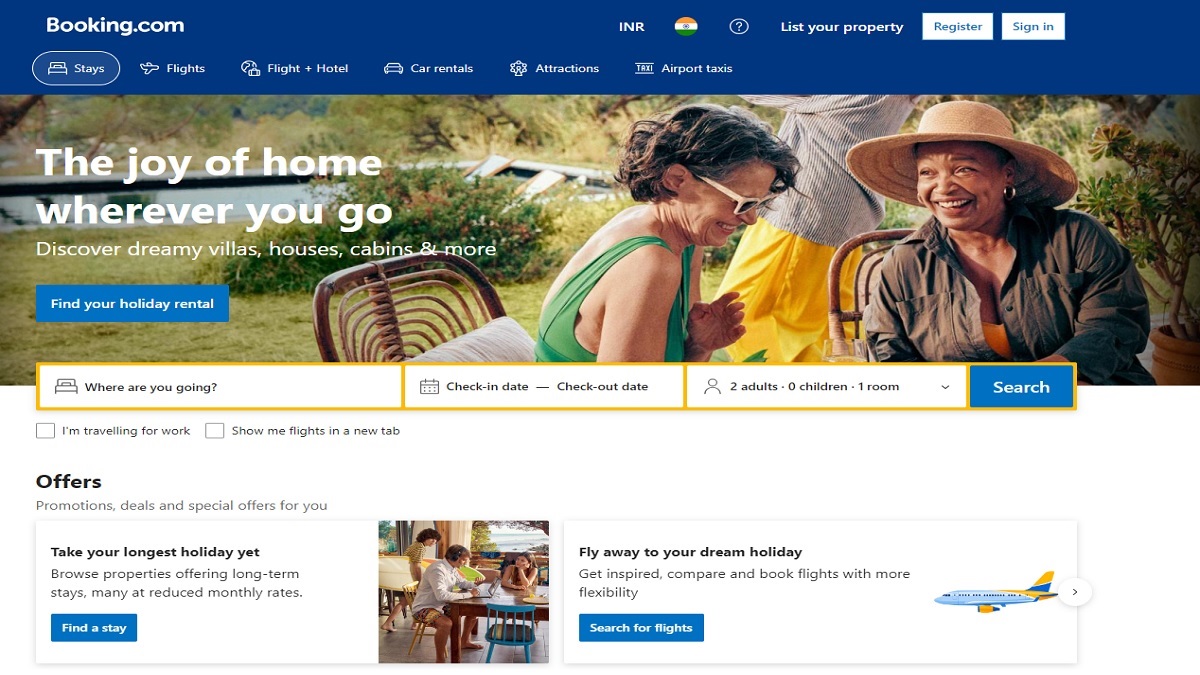Image resolution: width=1200 pixels, height=675 pixels.
Task: Click the bed icon in destination field
Action: tap(66, 387)
